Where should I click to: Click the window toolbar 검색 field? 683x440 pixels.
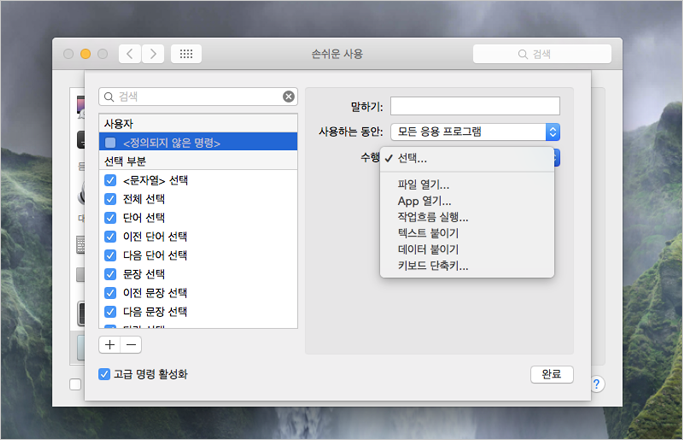coord(542,54)
